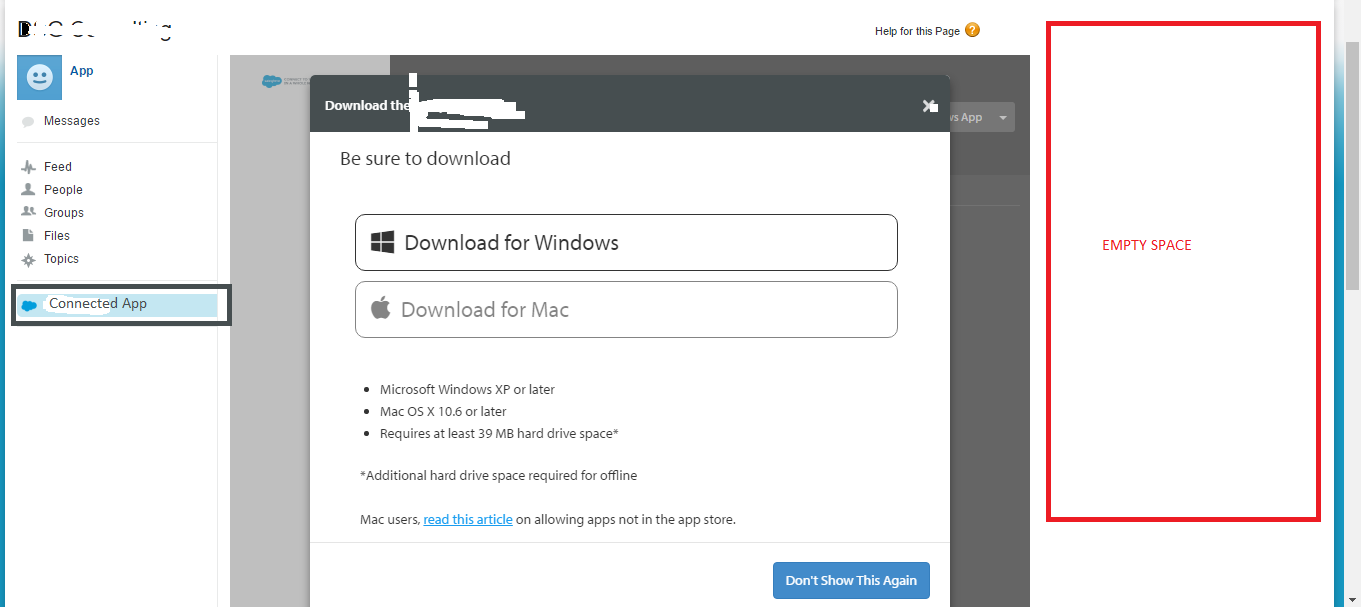
Task: Open the Groups sidebar item
Action: [x=64, y=213]
